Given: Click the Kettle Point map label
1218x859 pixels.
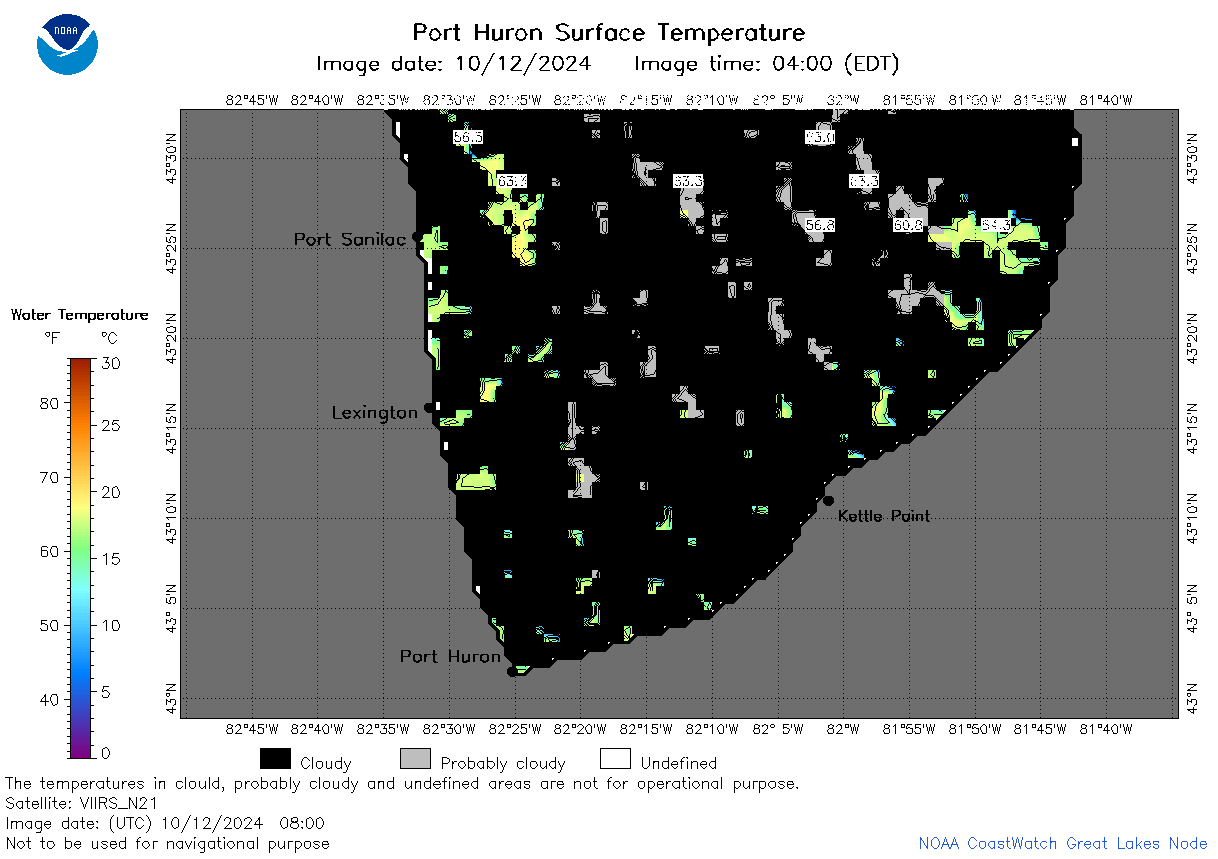Looking at the screenshot, I should point(884,517).
